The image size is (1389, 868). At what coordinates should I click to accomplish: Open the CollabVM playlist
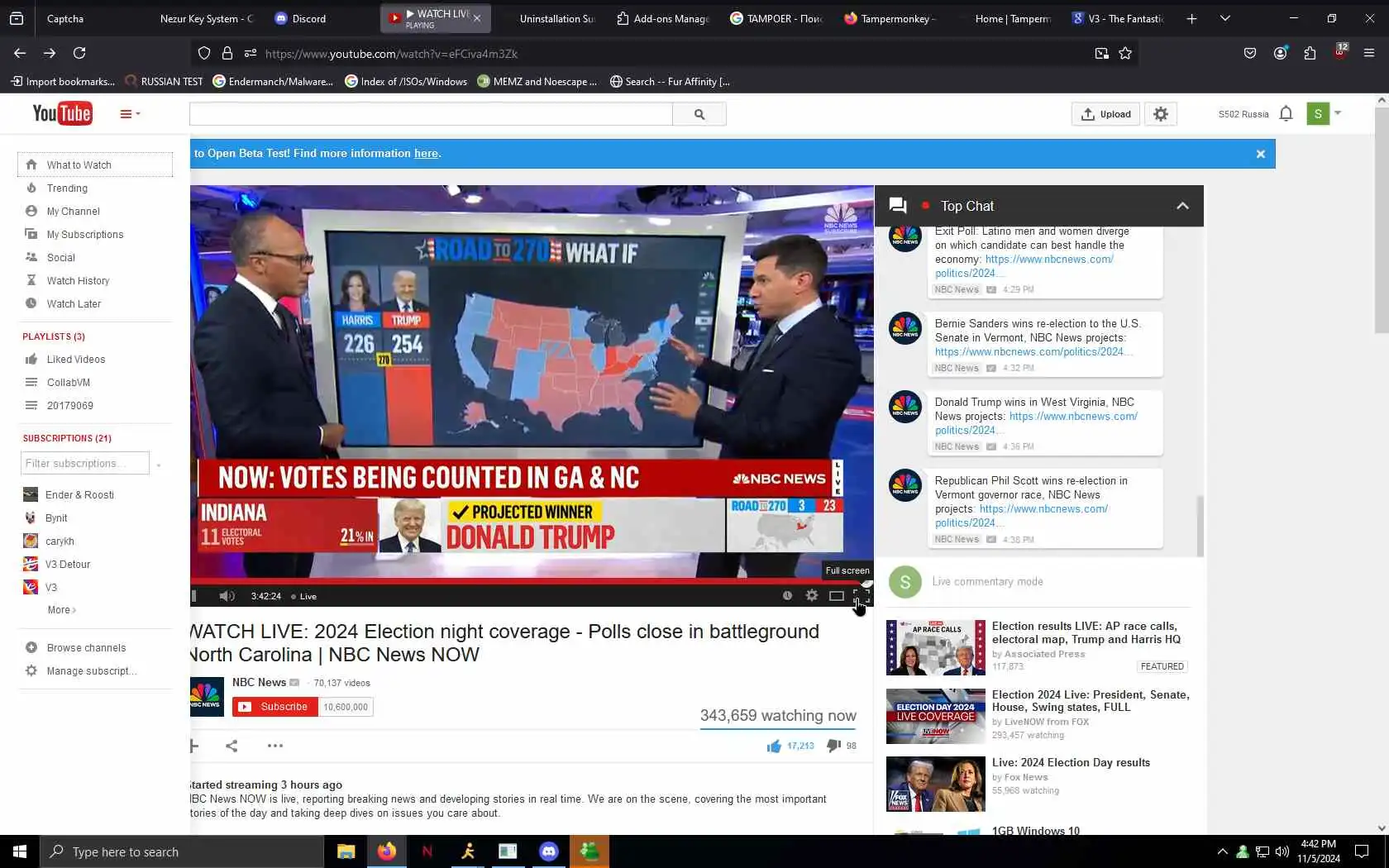coord(69,383)
